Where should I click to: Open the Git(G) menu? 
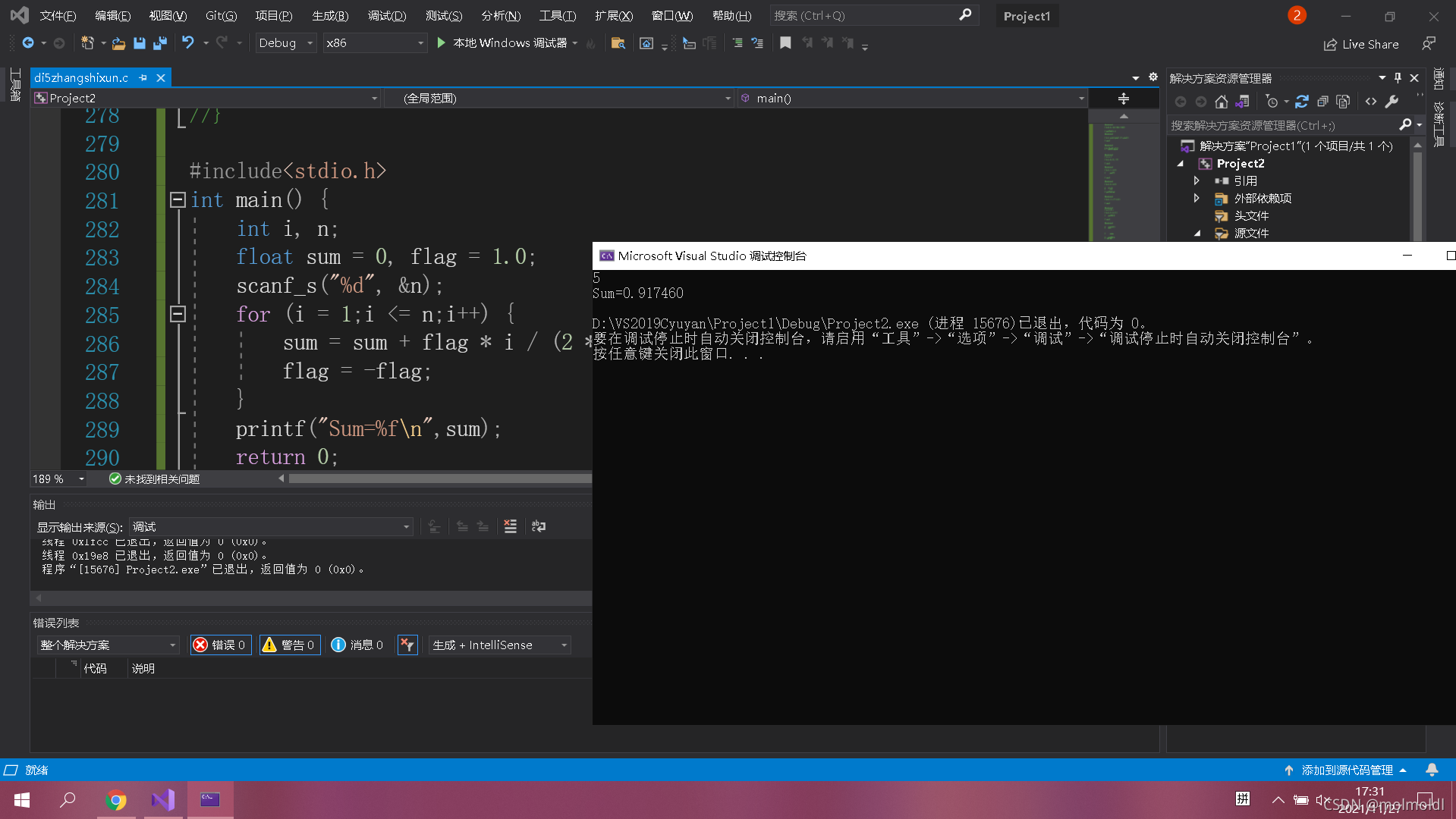coord(221,15)
